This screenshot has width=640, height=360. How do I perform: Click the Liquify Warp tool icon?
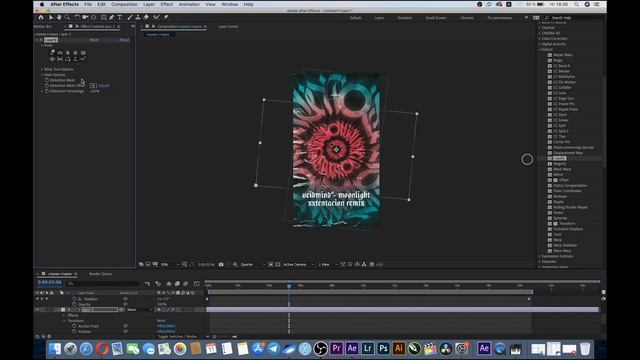[52, 53]
